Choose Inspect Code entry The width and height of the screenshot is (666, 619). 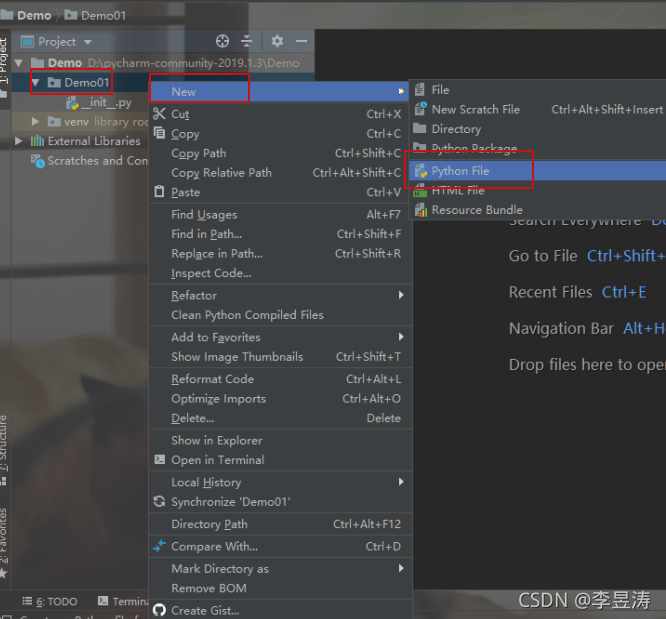pyautogui.click(x=281, y=273)
